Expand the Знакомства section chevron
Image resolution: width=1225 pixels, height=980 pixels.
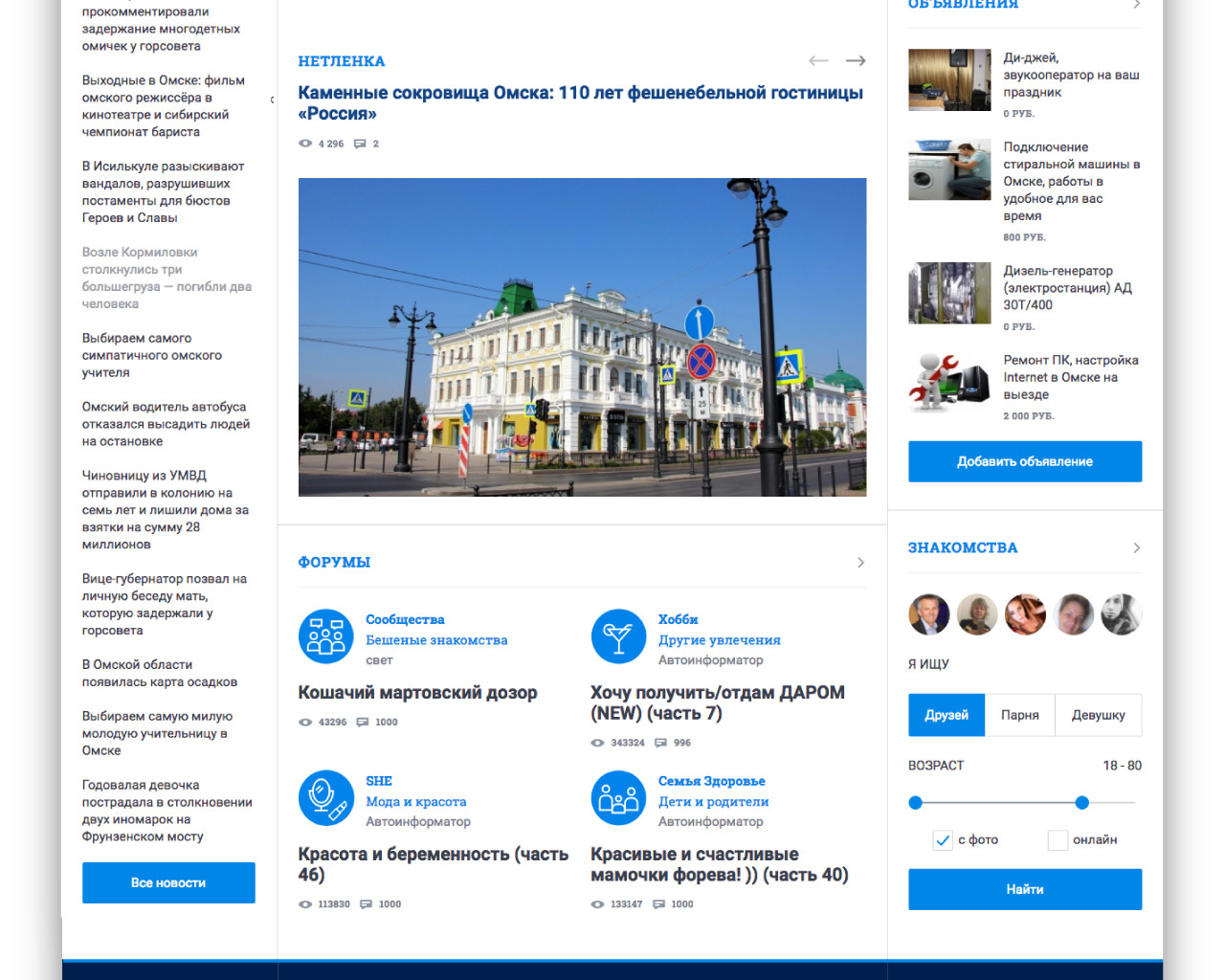[1136, 548]
